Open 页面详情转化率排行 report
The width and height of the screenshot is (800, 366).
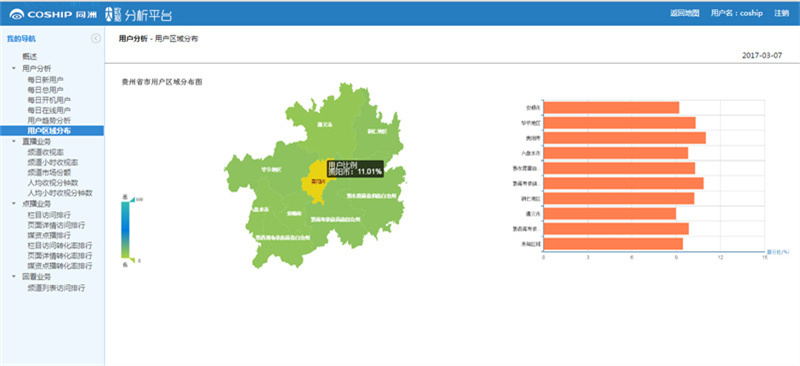[x=60, y=256]
